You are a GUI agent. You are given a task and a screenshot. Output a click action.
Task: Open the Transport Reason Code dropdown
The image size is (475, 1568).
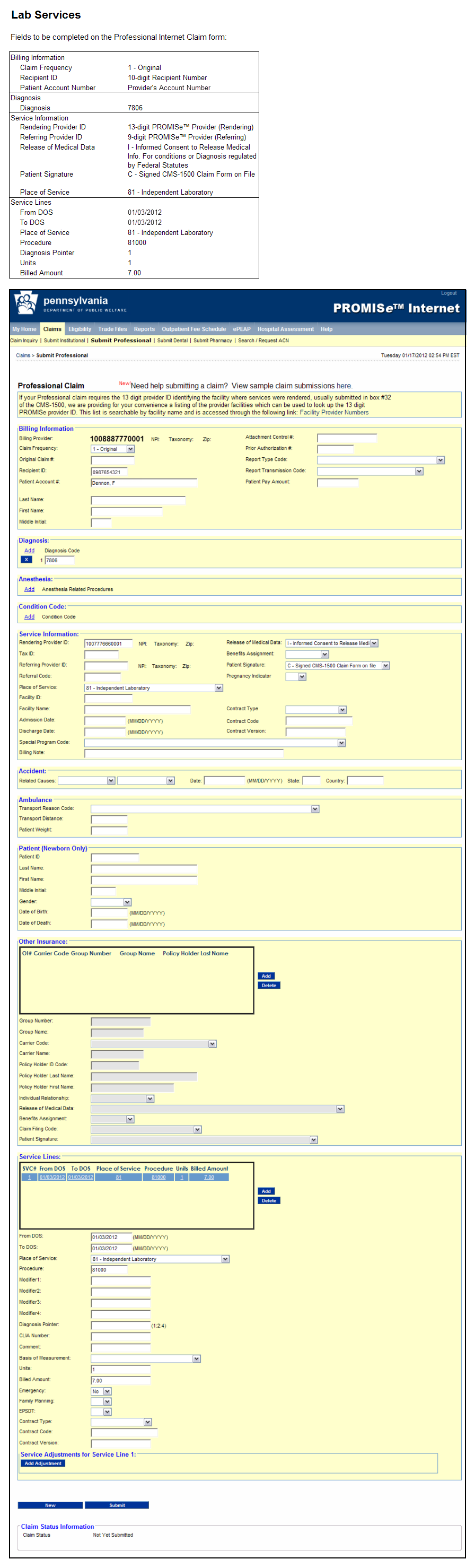[x=315, y=808]
